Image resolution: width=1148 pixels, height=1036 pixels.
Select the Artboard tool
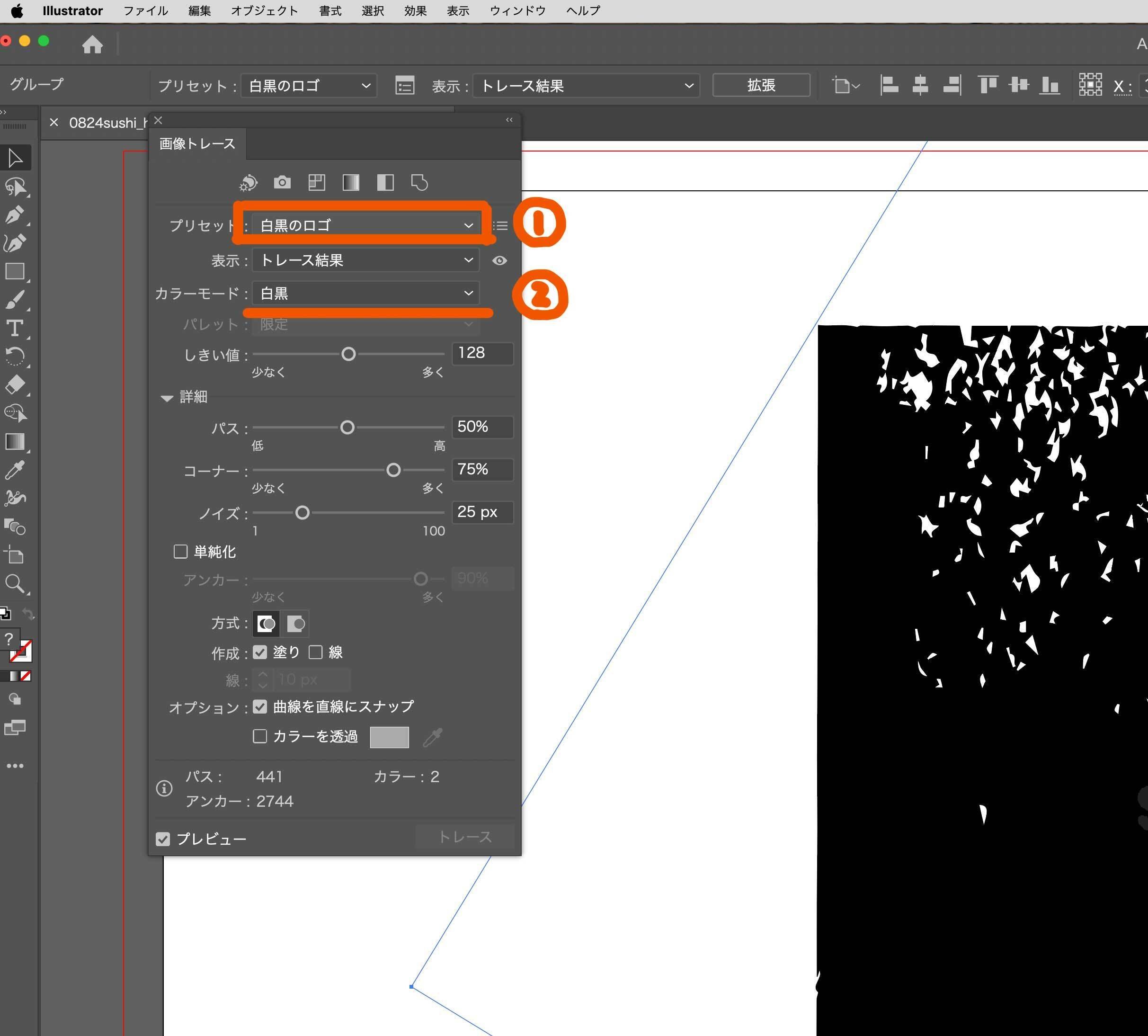15,555
